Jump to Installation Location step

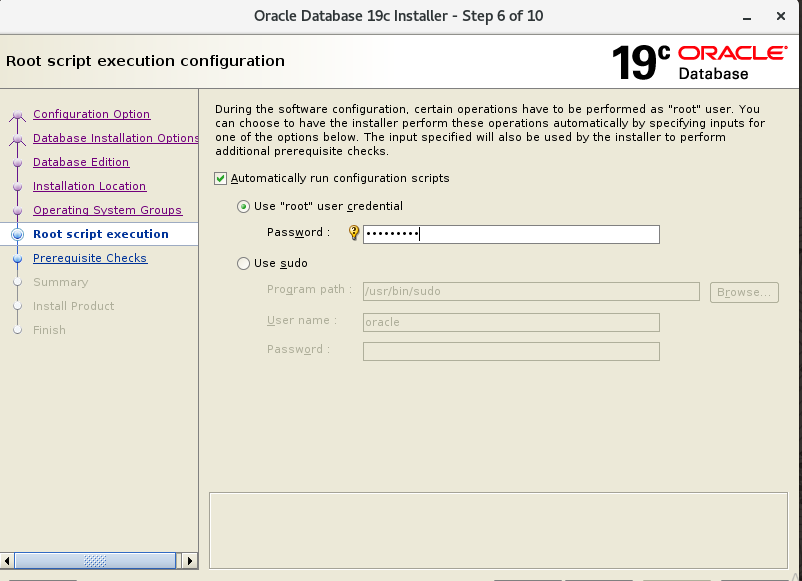[90, 186]
